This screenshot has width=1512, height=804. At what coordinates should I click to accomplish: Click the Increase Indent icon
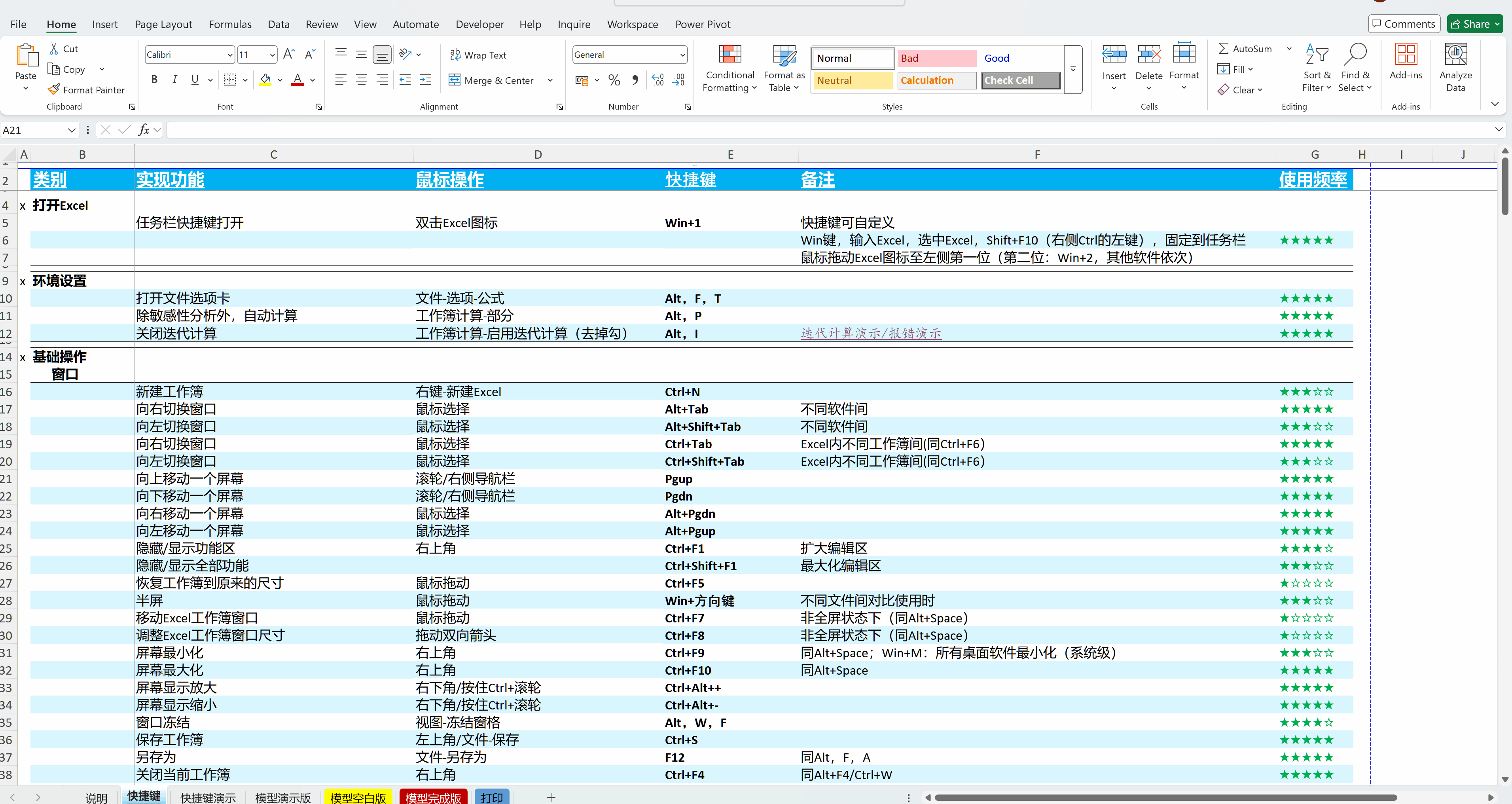[x=426, y=80]
